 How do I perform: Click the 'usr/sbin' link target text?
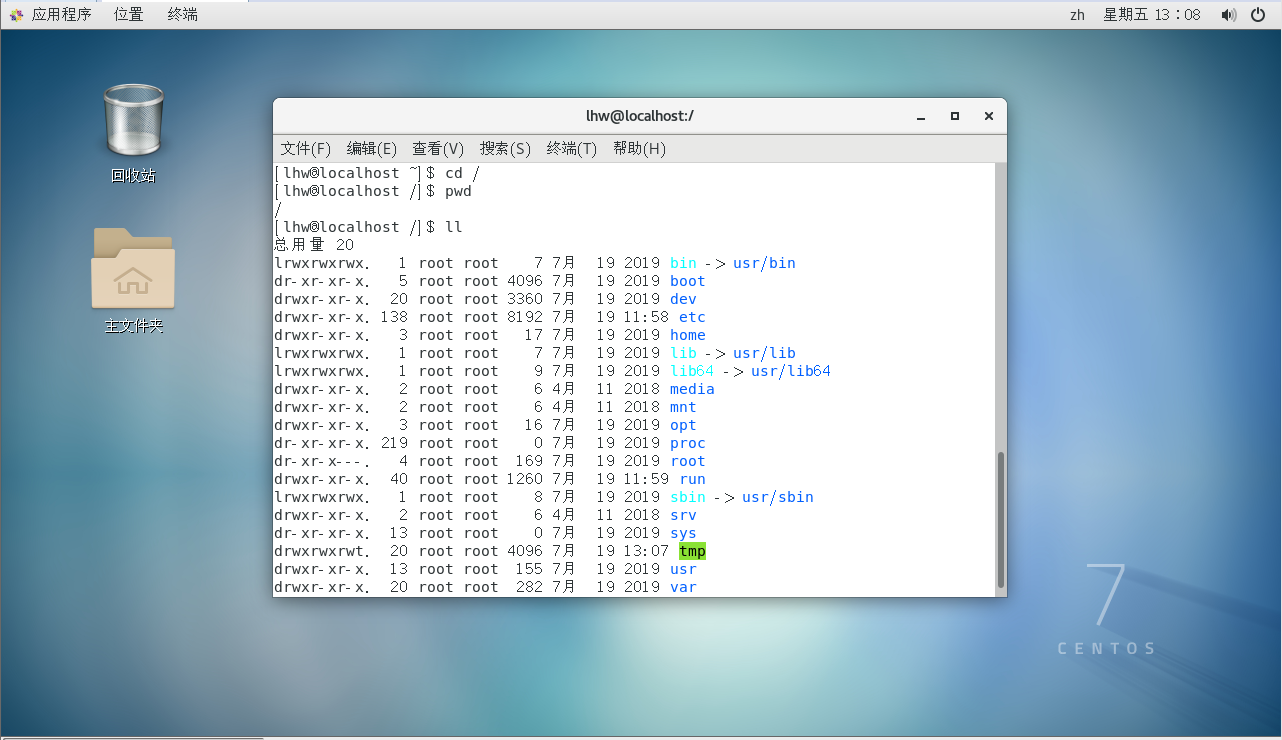[778, 497]
